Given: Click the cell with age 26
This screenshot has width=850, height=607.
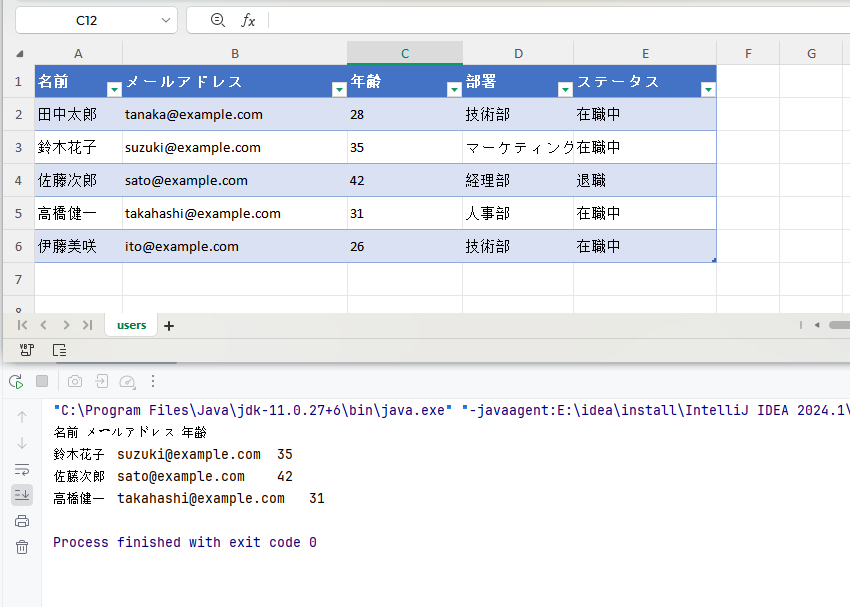Looking at the screenshot, I should [x=405, y=247].
